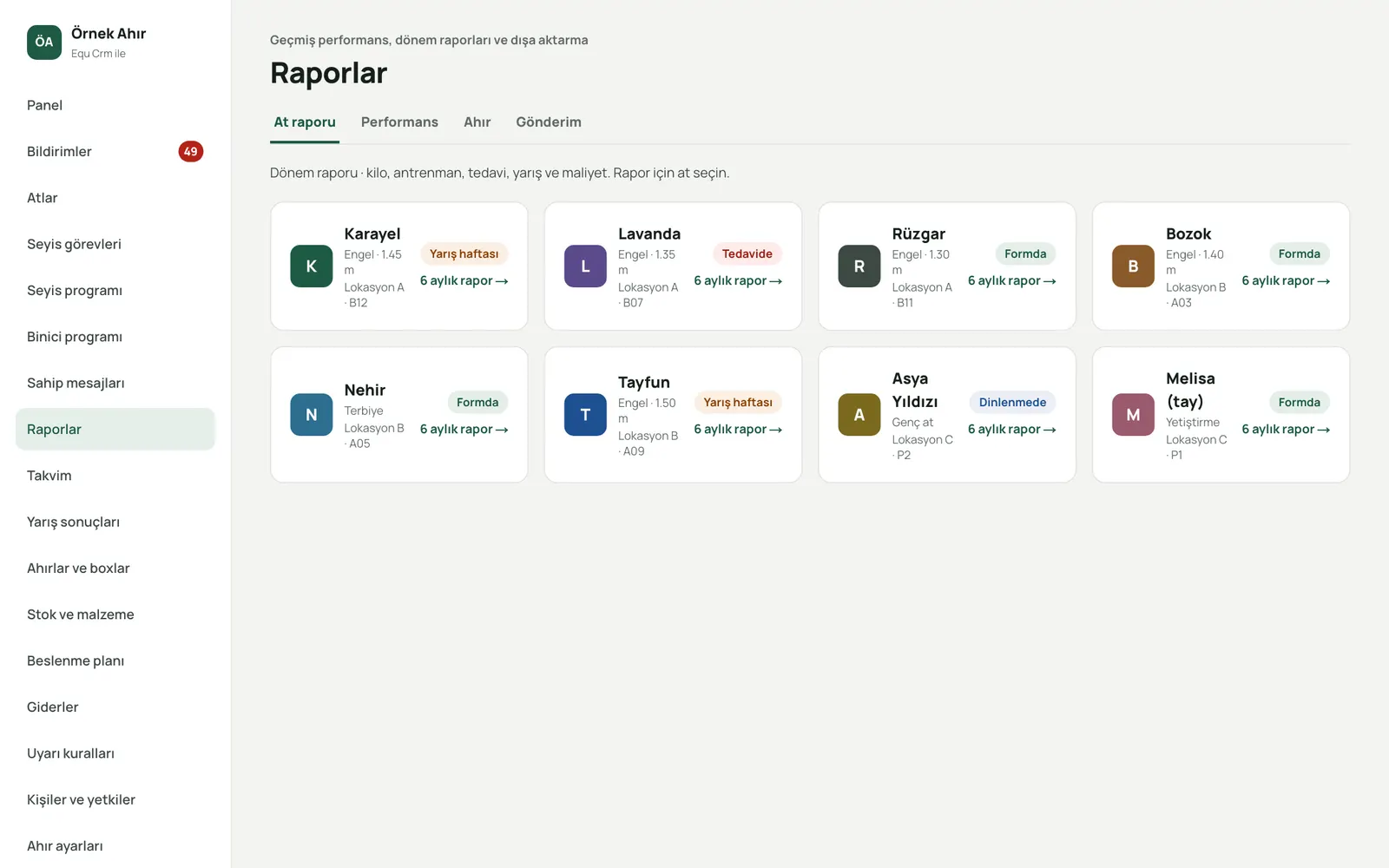Open Asya Yıldızı's 6 aylık rapor link
The height and width of the screenshot is (868, 1389).
pos(1011,429)
